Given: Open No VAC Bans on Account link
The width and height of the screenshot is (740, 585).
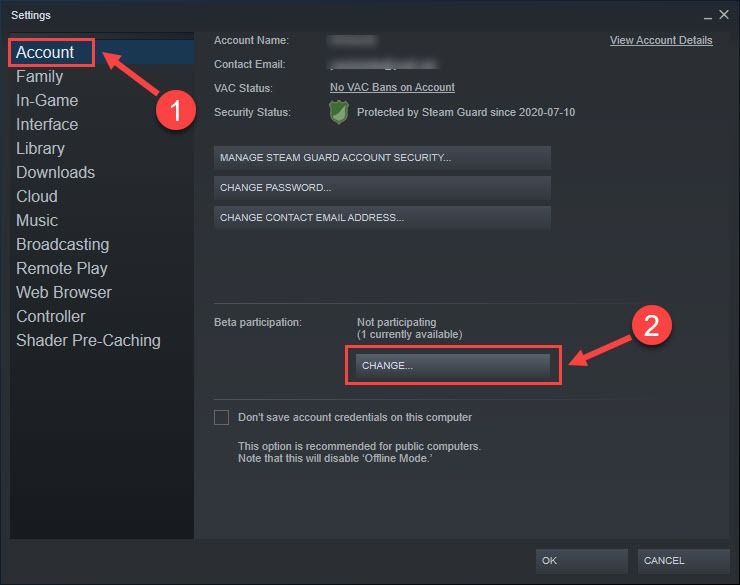Looking at the screenshot, I should (392, 88).
